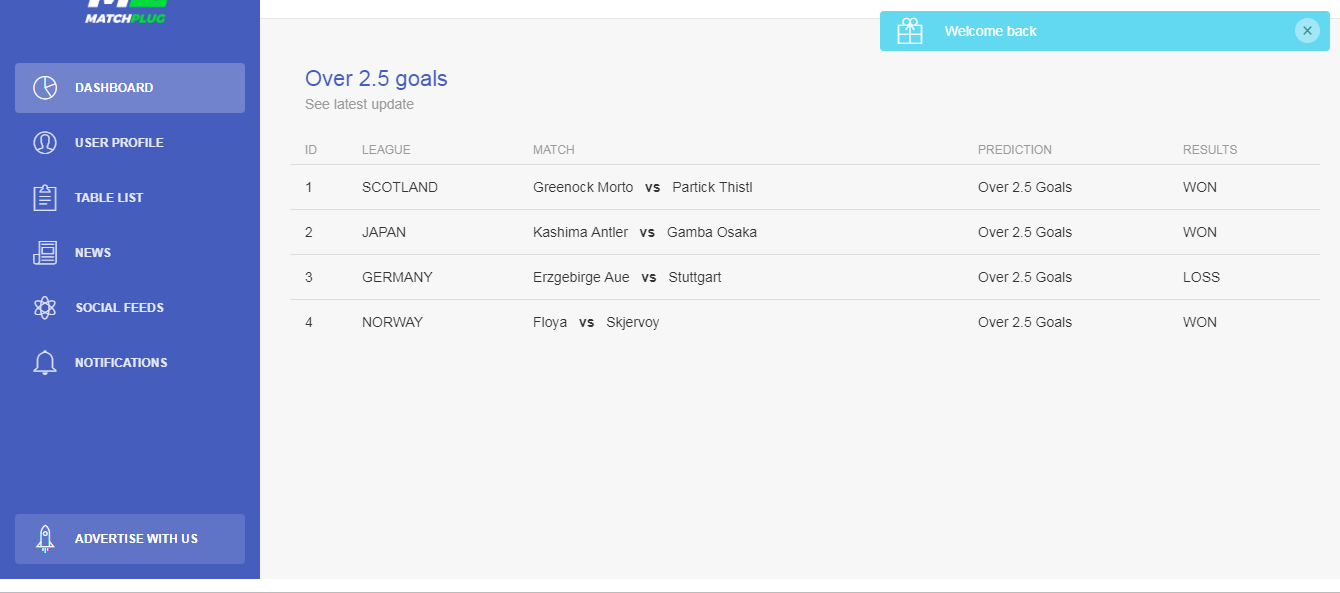Click the Dashboard pie chart icon
The image size is (1340, 593).
45,88
